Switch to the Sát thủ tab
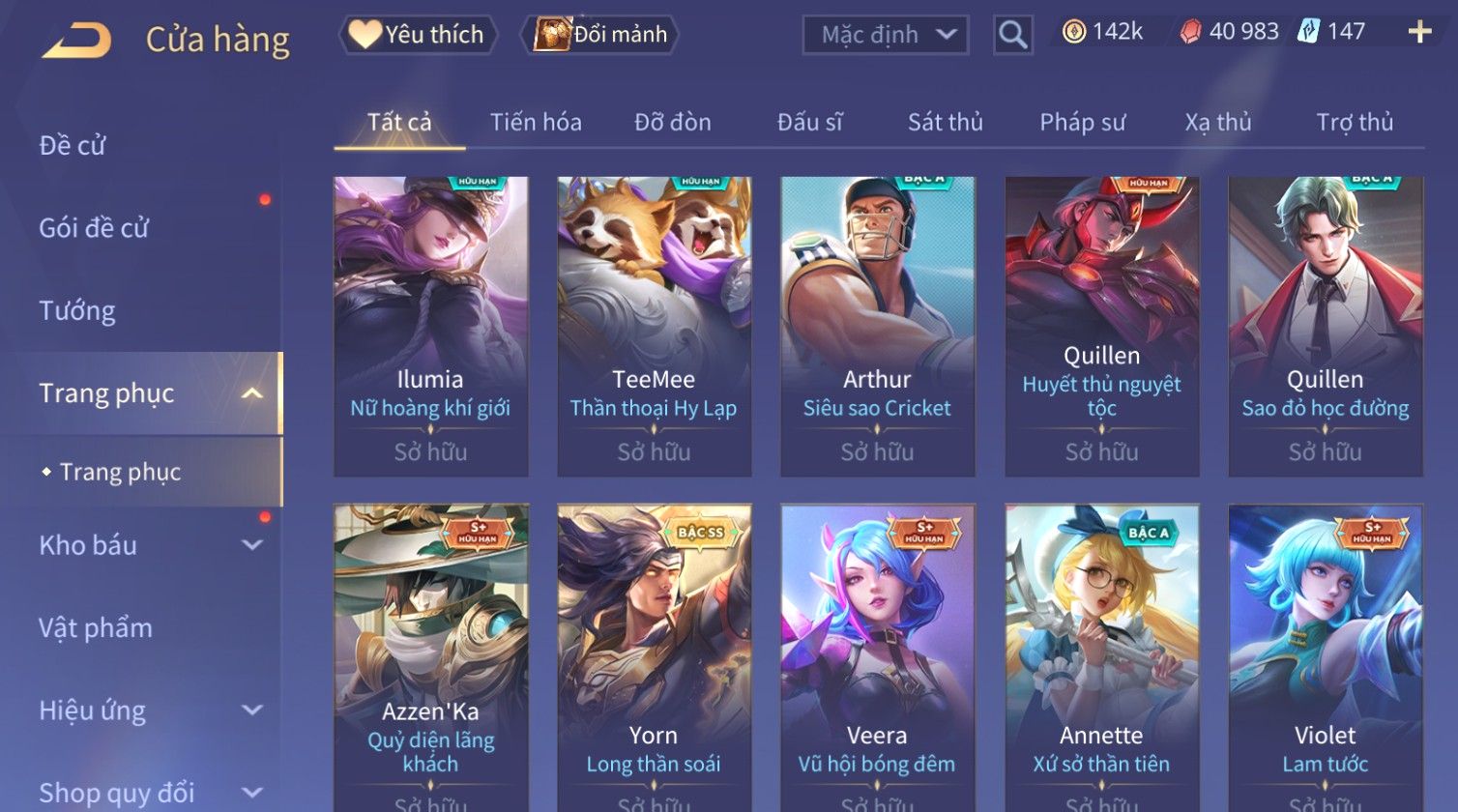 (x=945, y=122)
